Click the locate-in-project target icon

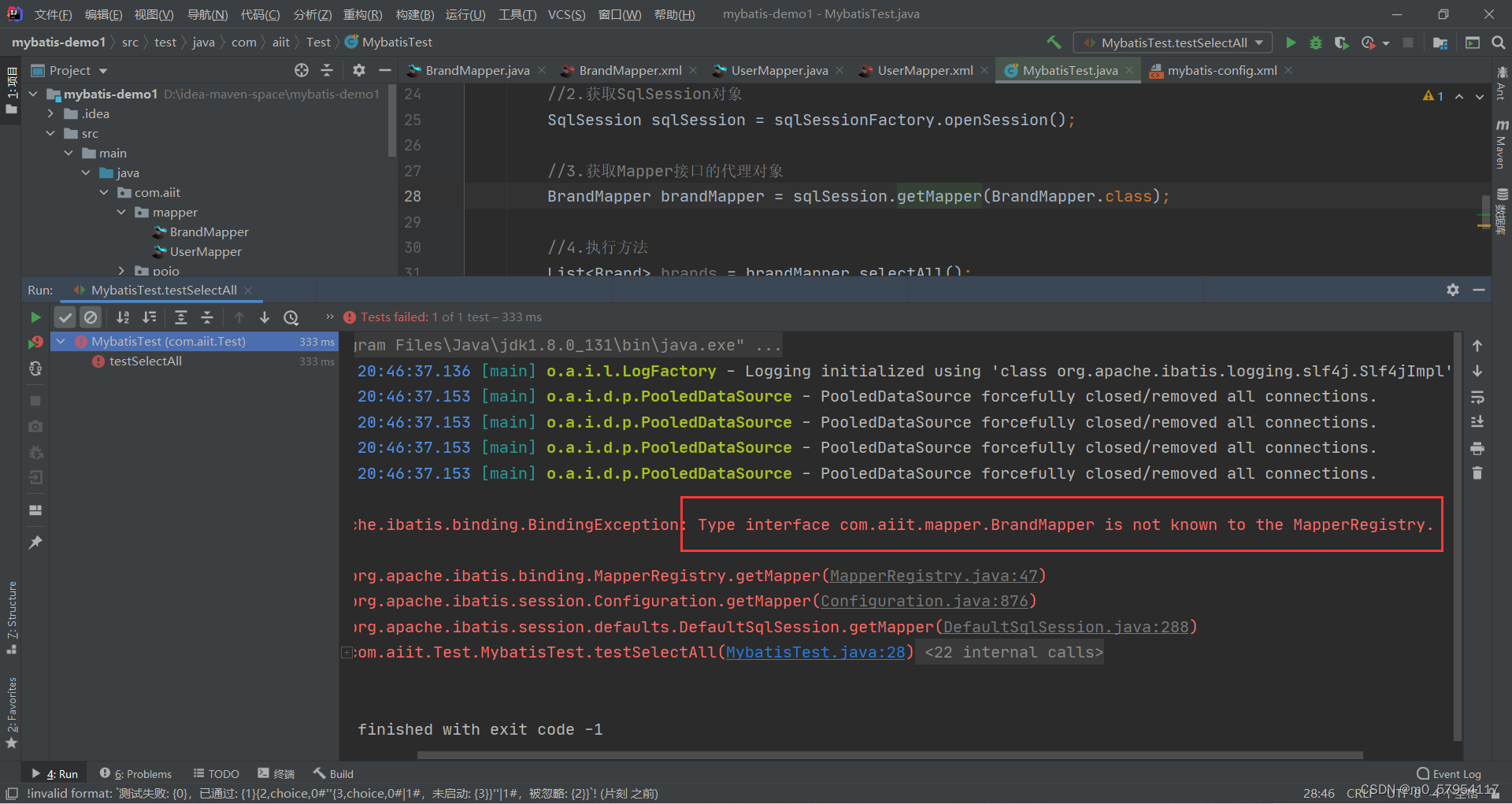302,70
